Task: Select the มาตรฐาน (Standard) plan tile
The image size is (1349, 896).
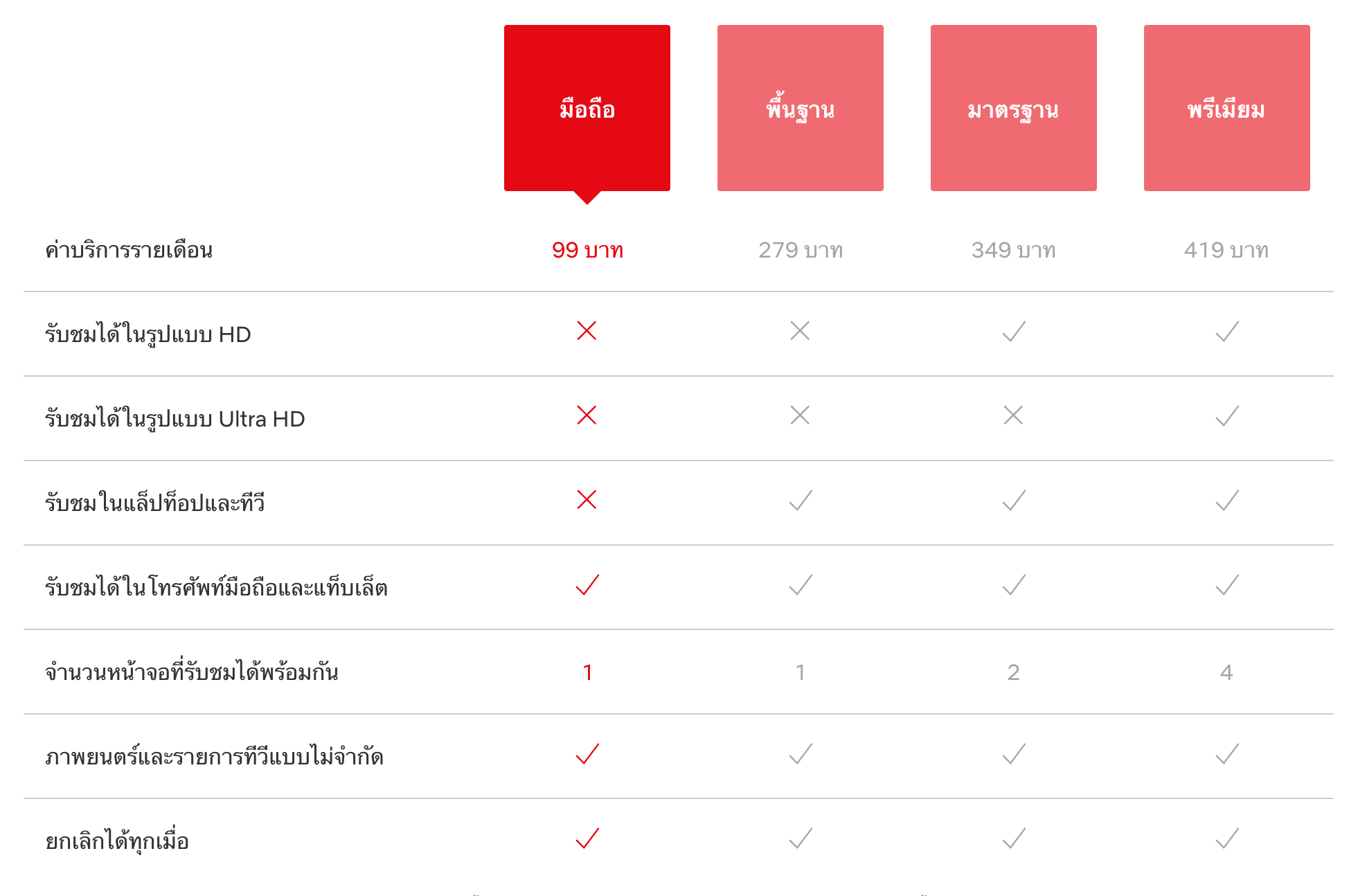Action: click(1013, 108)
